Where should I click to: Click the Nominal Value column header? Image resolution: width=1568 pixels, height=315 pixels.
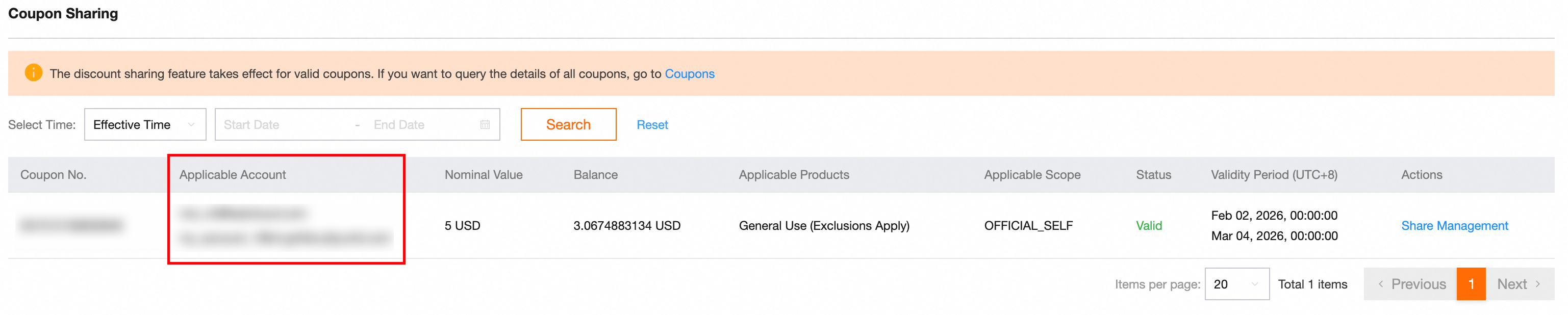point(483,174)
